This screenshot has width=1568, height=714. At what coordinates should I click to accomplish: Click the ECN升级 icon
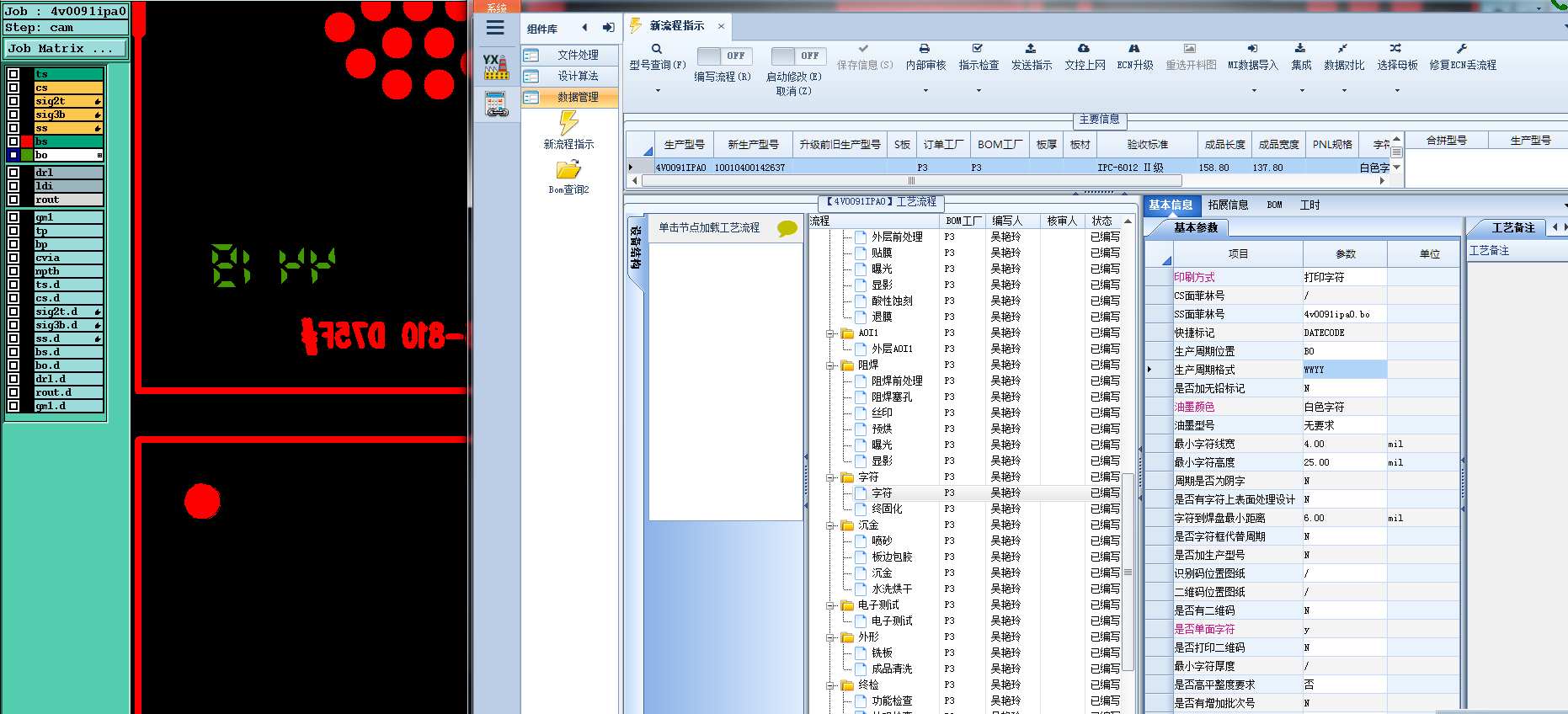(x=1134, y=49)
